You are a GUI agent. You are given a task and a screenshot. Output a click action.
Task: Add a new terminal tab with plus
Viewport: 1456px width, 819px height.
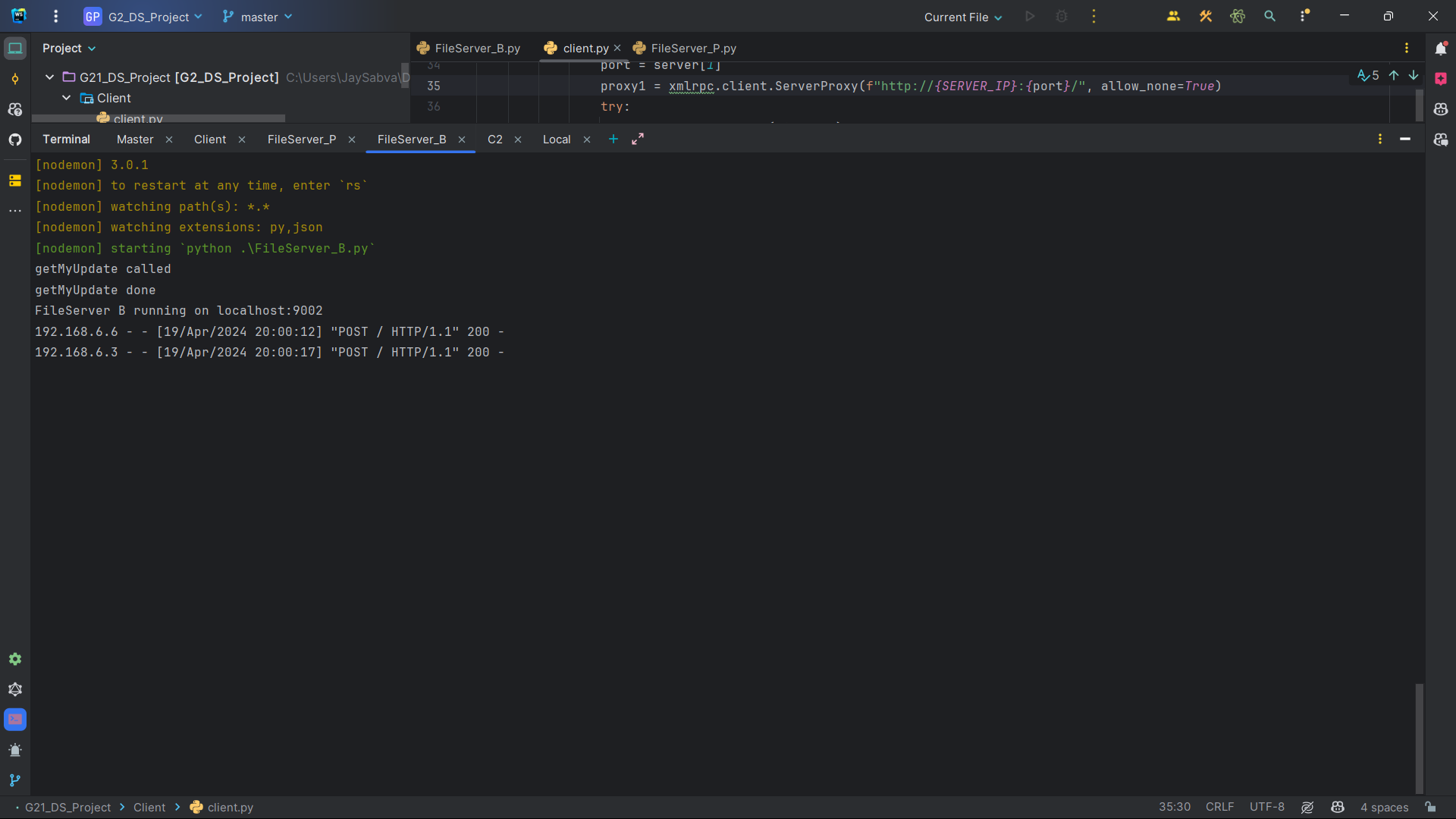pos(613,140)
